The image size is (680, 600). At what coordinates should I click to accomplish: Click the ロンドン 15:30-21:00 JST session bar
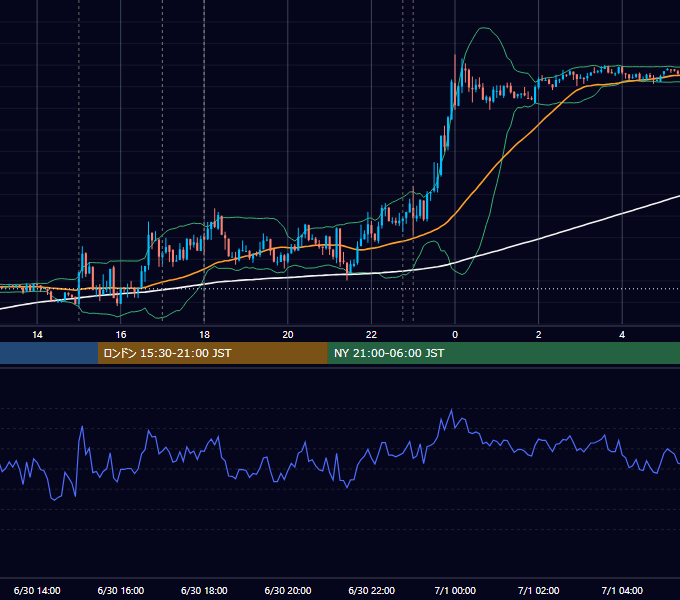(212, 353)
